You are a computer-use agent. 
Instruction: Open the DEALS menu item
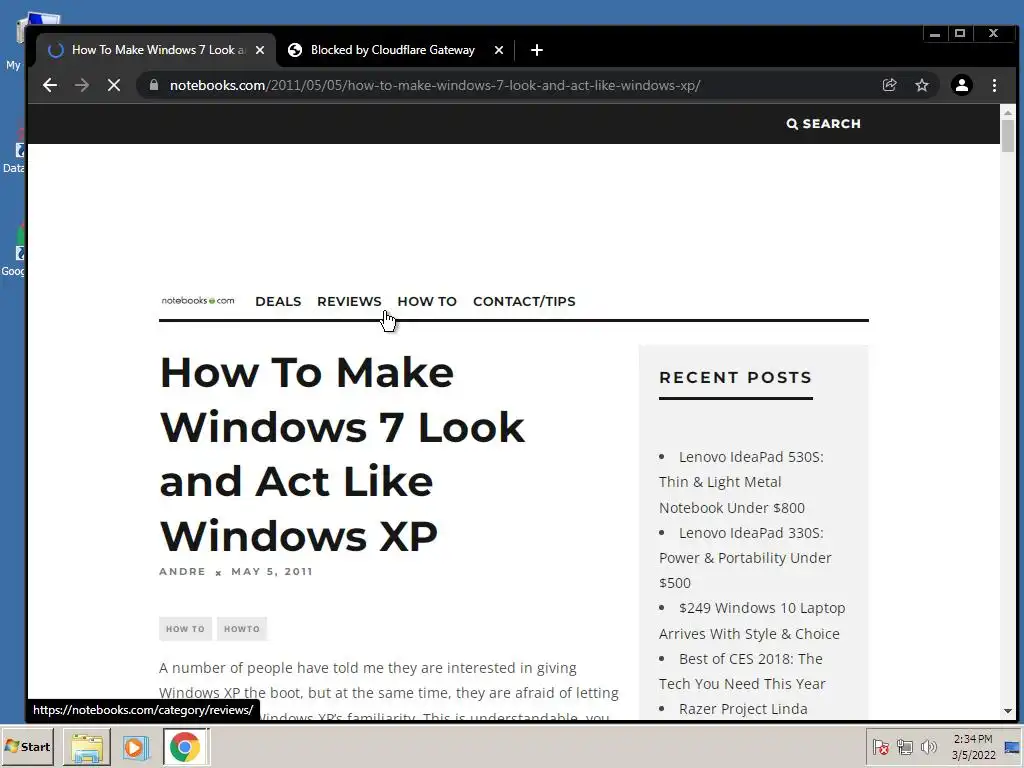[278, 302]
